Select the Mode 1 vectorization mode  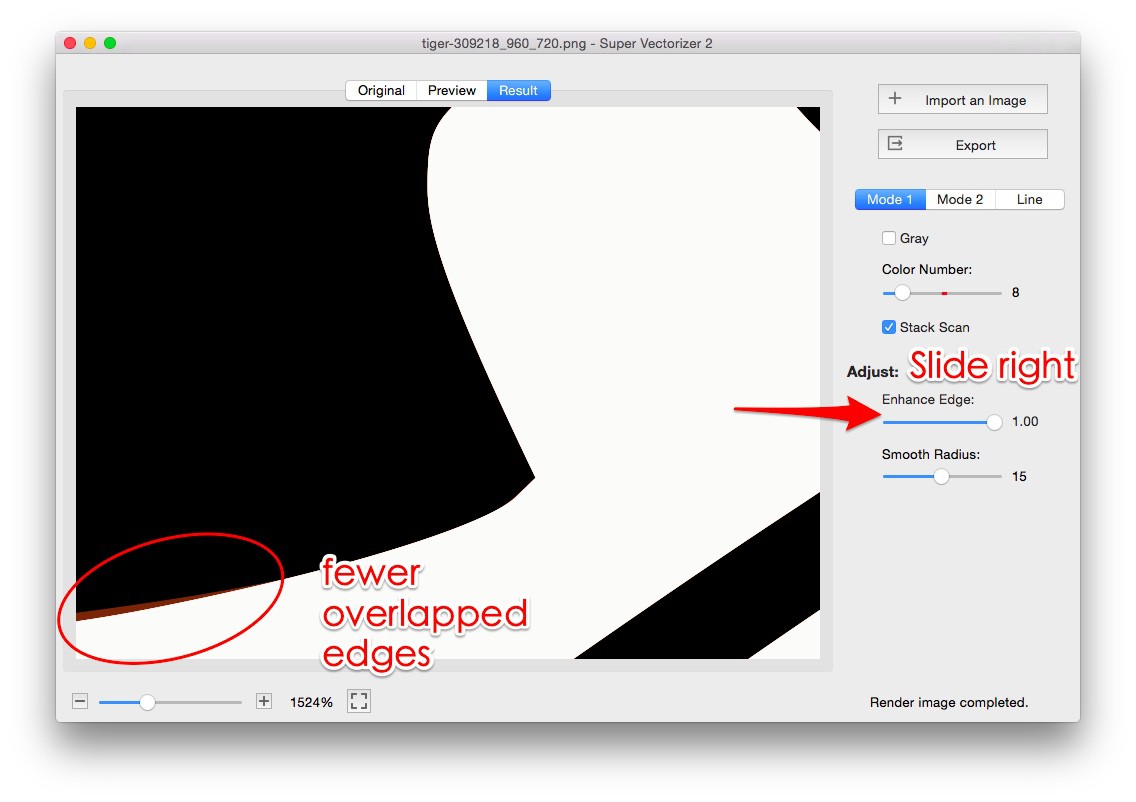(x=889, y=199)
